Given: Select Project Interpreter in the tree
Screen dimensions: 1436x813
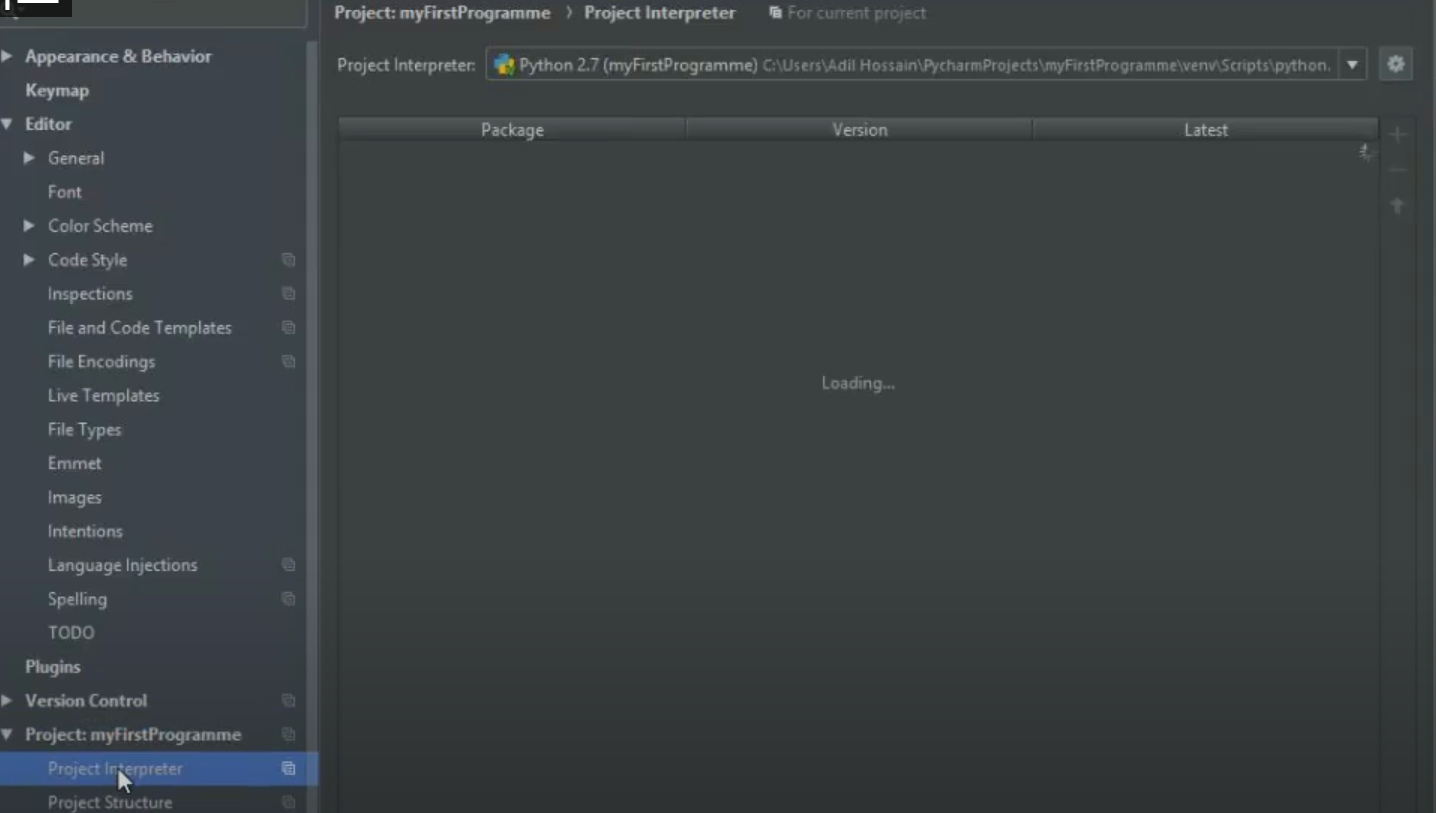Looking at the screenshot, I should (x=115, y=769).
